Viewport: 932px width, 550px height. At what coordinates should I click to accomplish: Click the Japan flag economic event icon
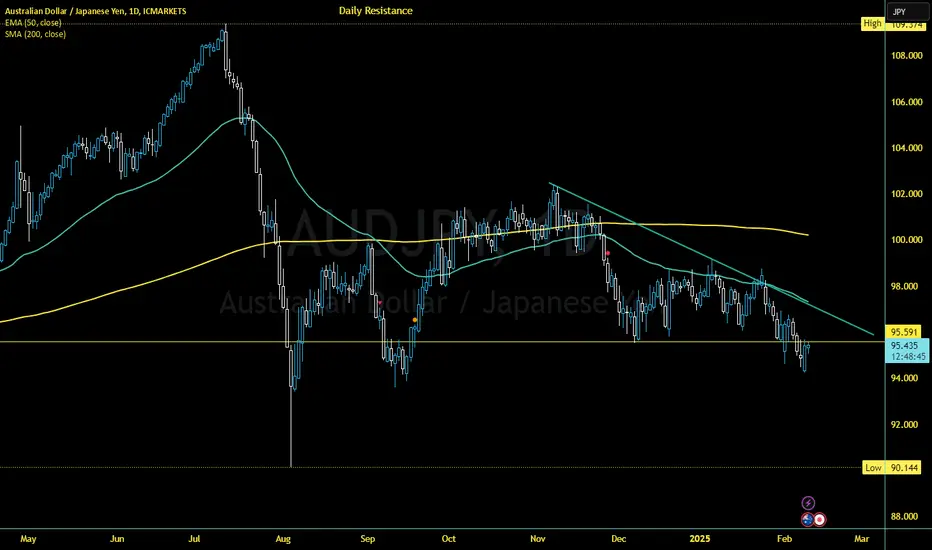click(x=820, y=520)
